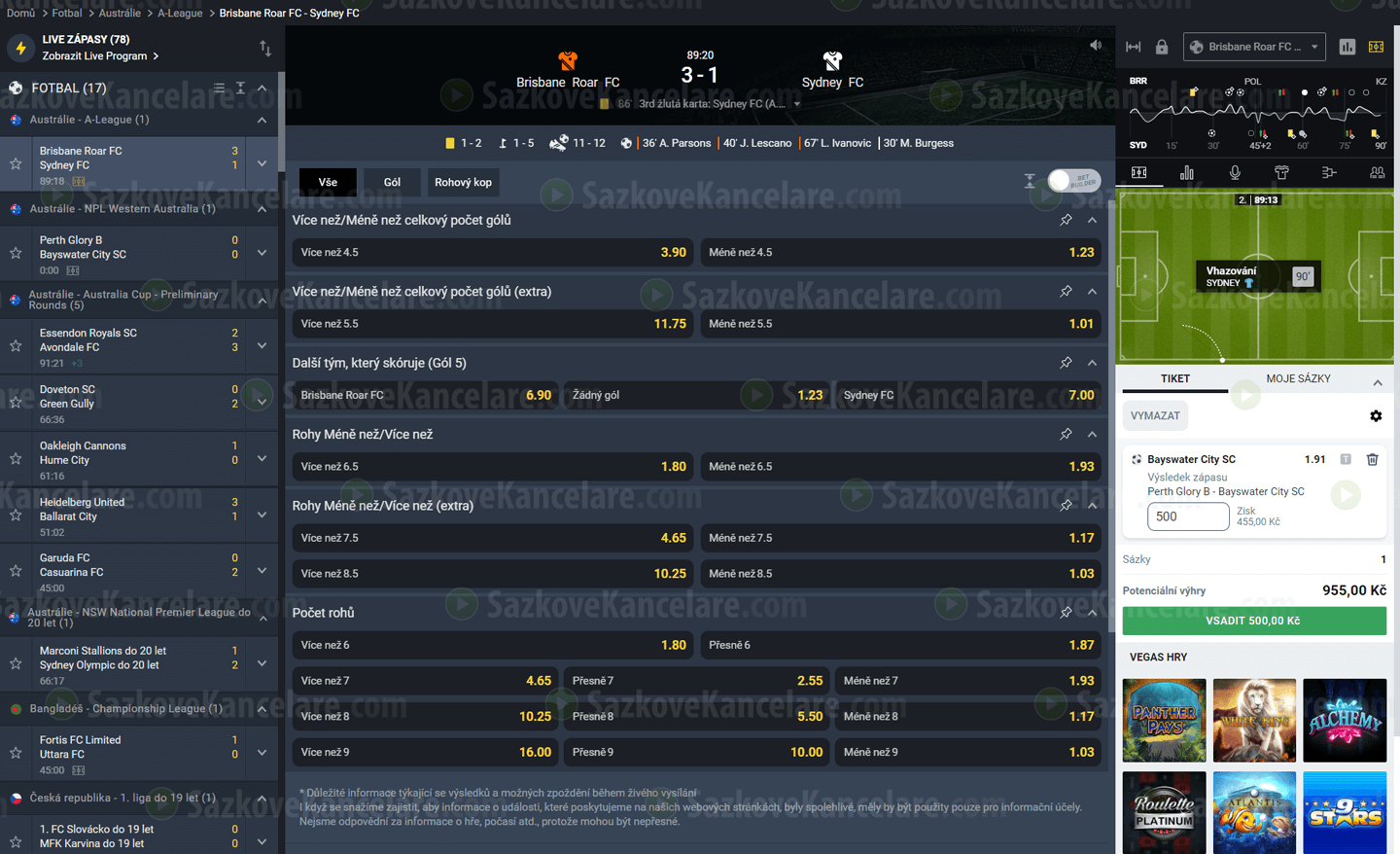The height and width of the screenshot is (854, 1400).
Task: Pin the Počet rohů market
Action: click(1066, 613)
